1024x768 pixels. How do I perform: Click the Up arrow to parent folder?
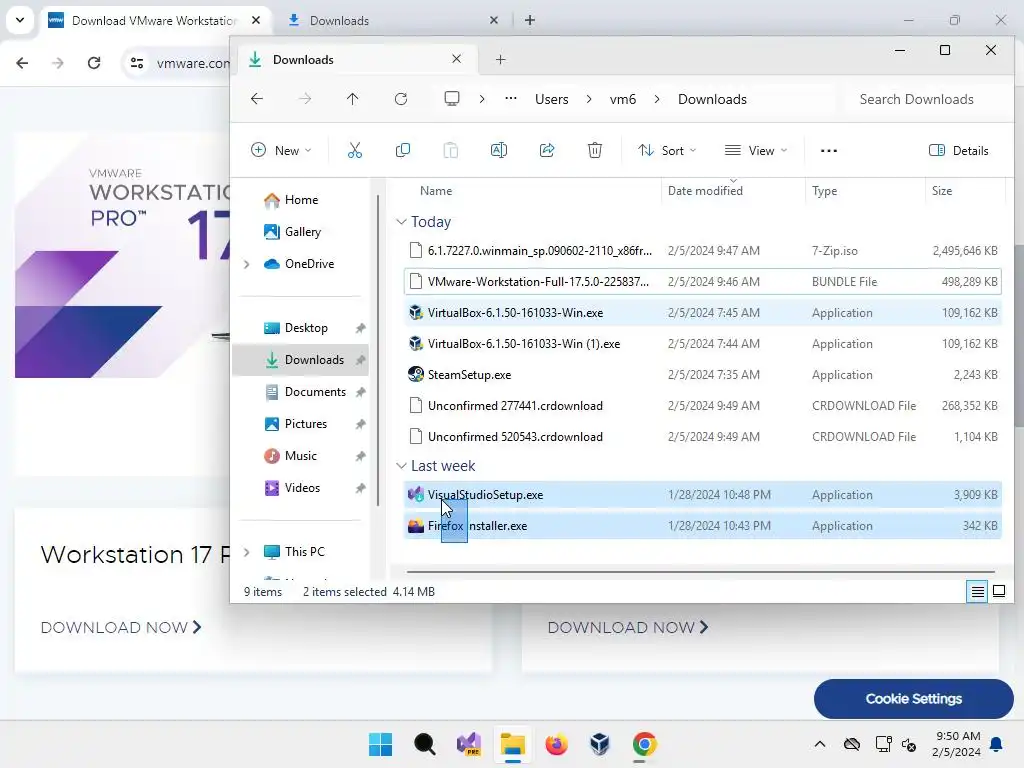pyautogui.click(x=353, y=99)
